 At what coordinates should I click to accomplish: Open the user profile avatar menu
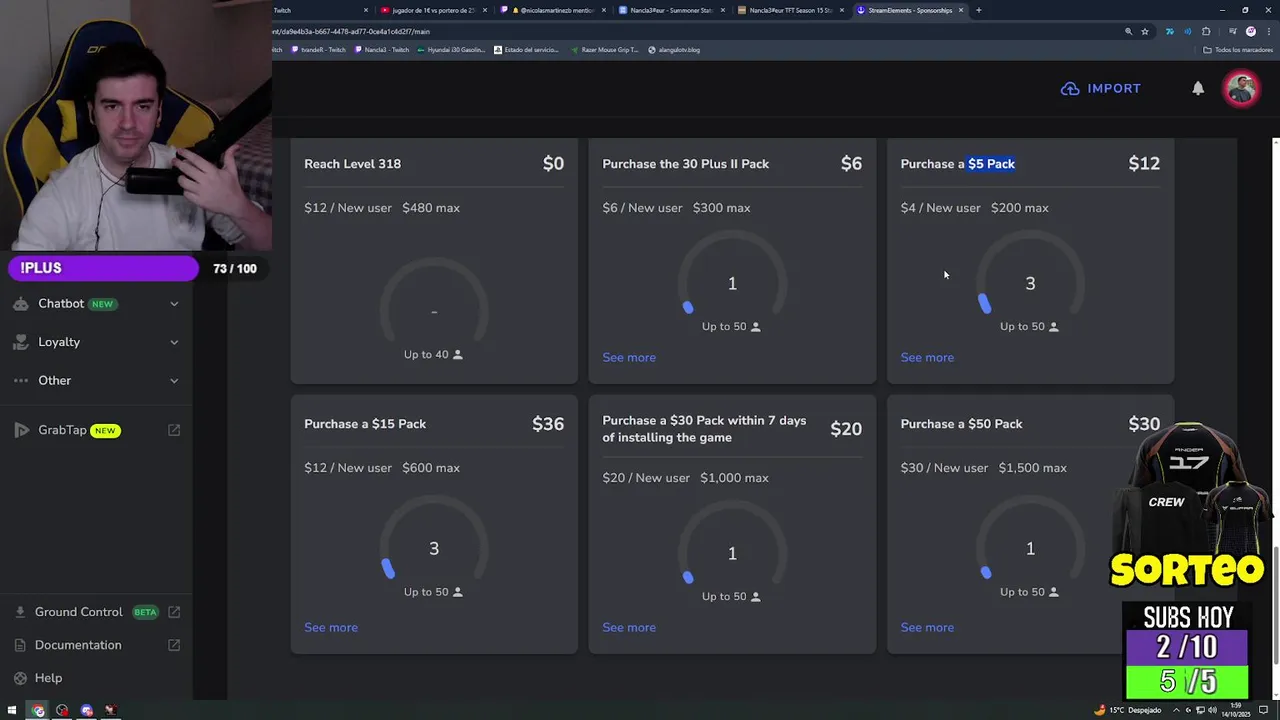click(1242, 89)
